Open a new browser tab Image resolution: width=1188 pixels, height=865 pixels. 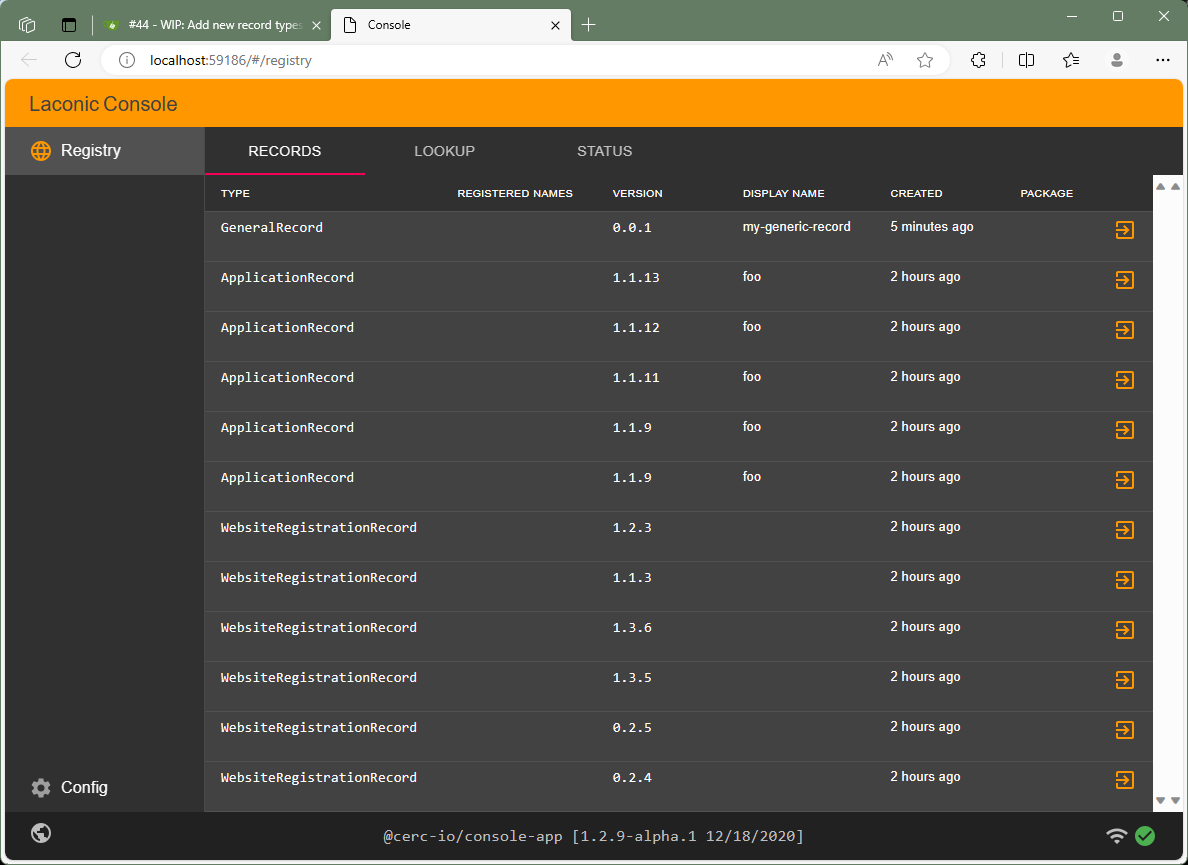pyautogui.click(x=589, y=25)
